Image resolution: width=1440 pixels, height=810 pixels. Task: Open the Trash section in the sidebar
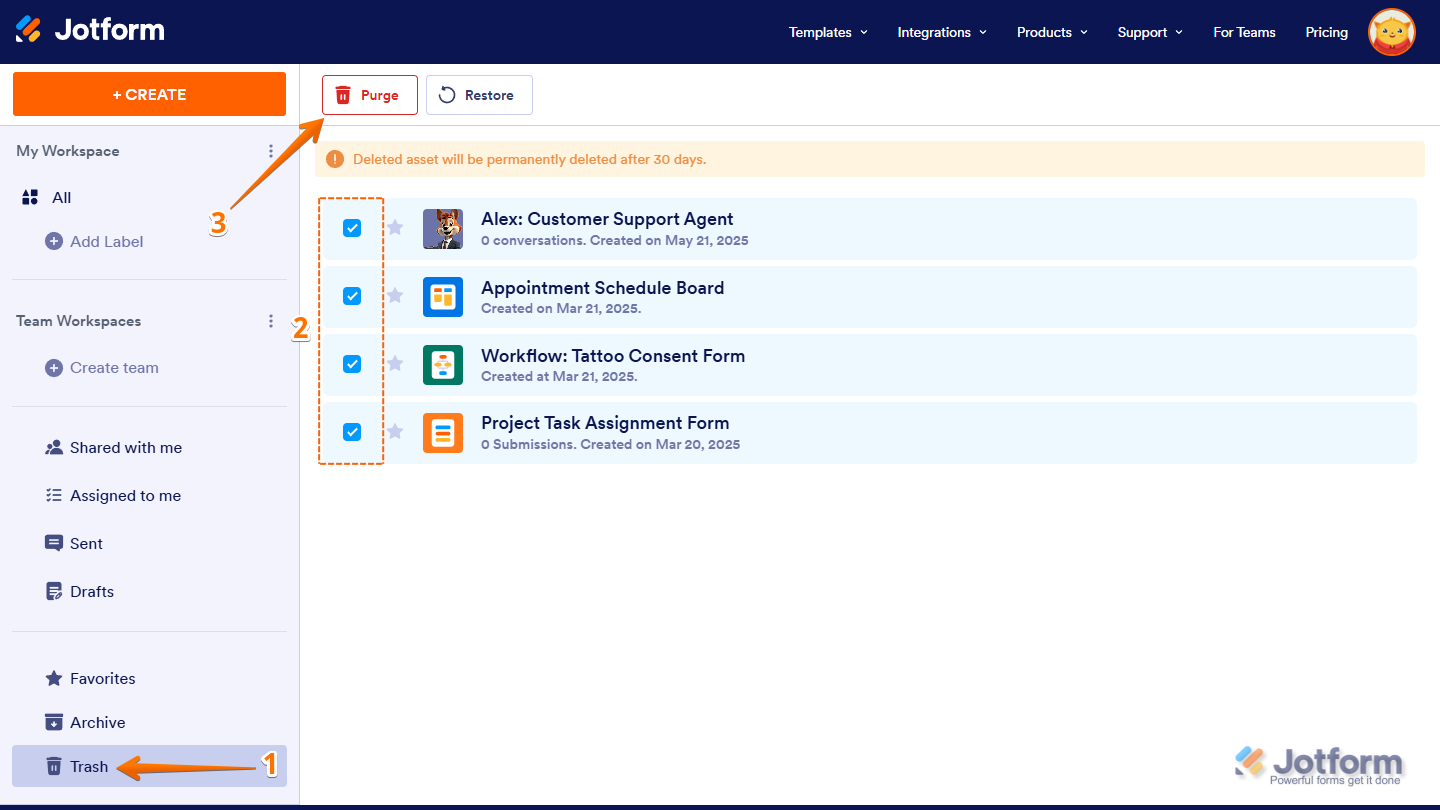click(88, 766)
